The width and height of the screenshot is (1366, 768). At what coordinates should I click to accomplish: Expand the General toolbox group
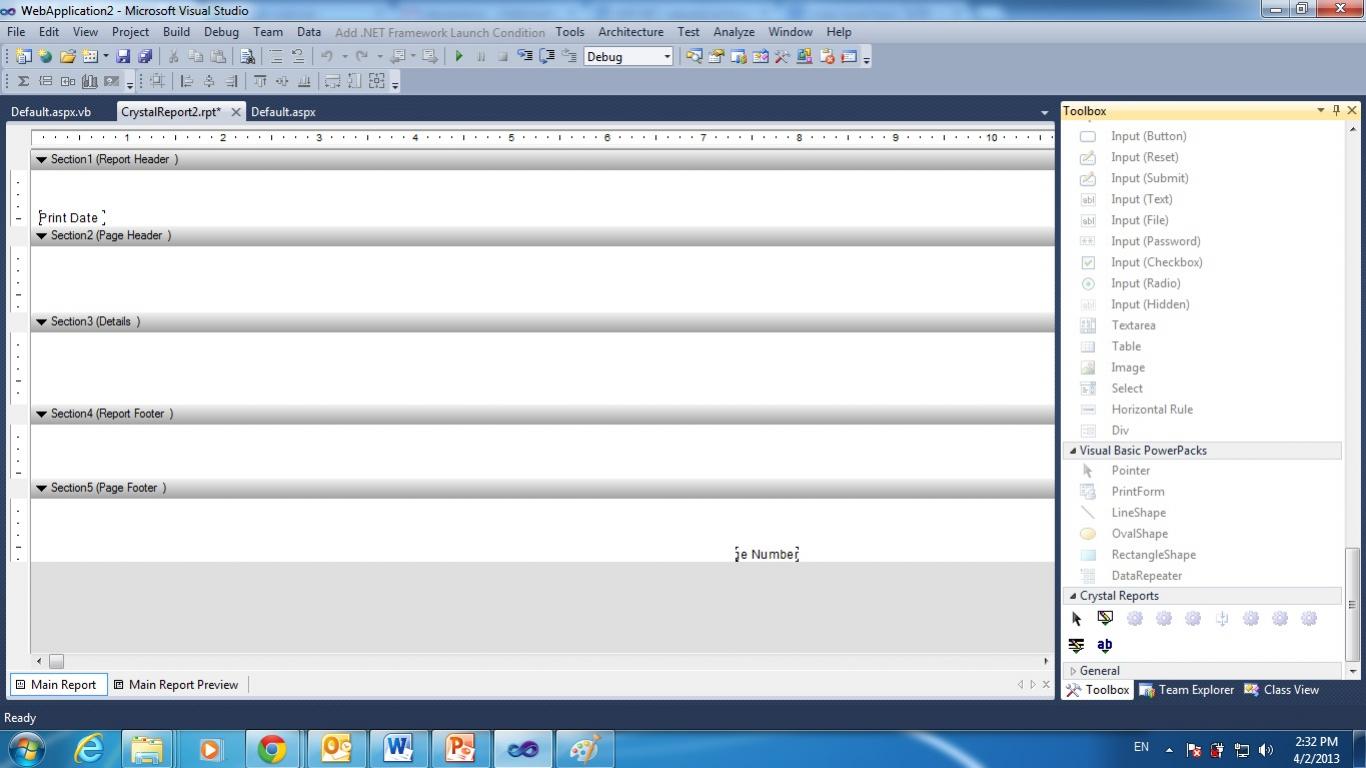tap(1073, 671)
